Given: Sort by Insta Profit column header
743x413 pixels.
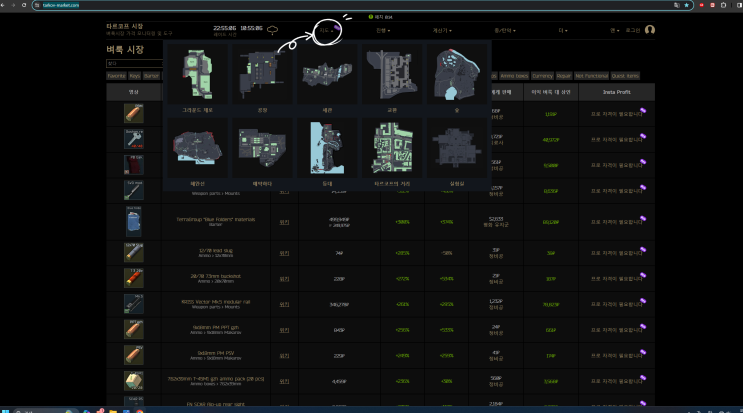Looking at the screenshot, I should 616,92.
